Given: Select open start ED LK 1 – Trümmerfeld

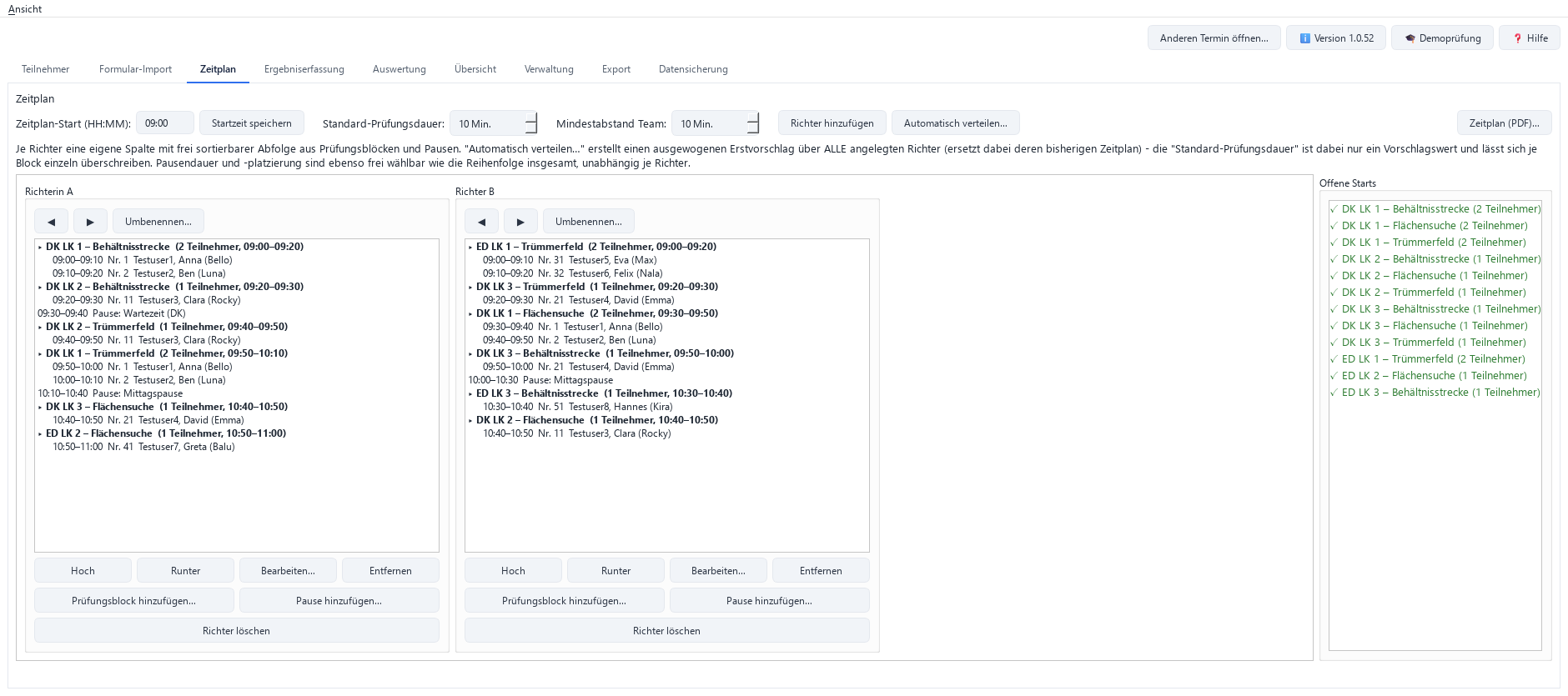Looking at the screenshot, I should tap(1435, 359).
